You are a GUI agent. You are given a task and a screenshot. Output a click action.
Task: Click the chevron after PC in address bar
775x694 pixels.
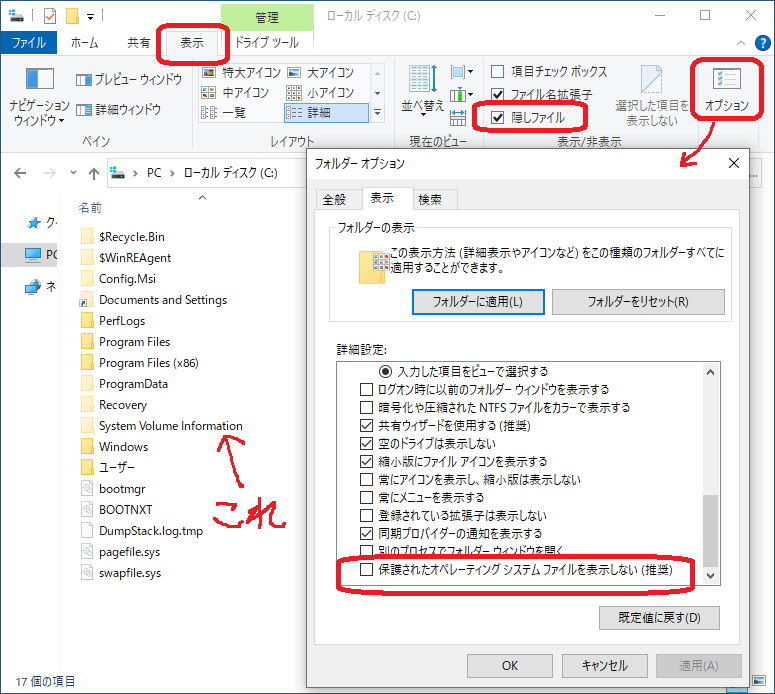point(172,173)
